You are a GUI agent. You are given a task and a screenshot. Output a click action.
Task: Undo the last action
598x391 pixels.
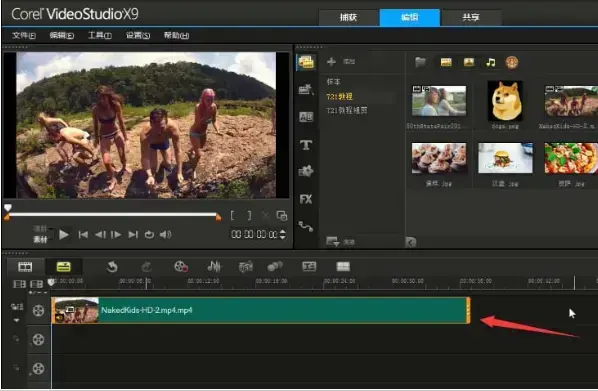click(112, 267)
